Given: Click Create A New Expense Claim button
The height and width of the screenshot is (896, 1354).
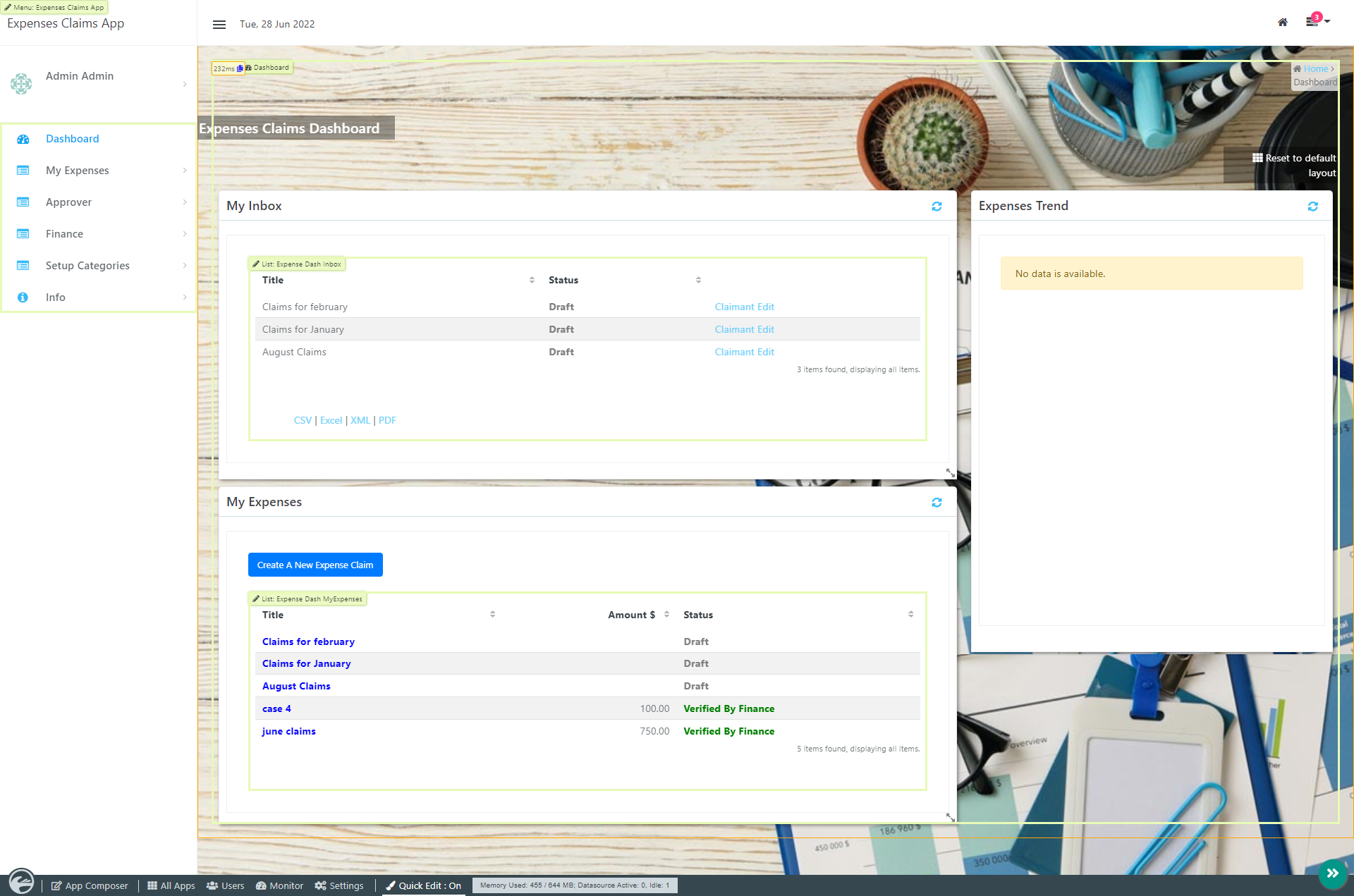Looking at the screenshot, I should click(x=315, y=565).
